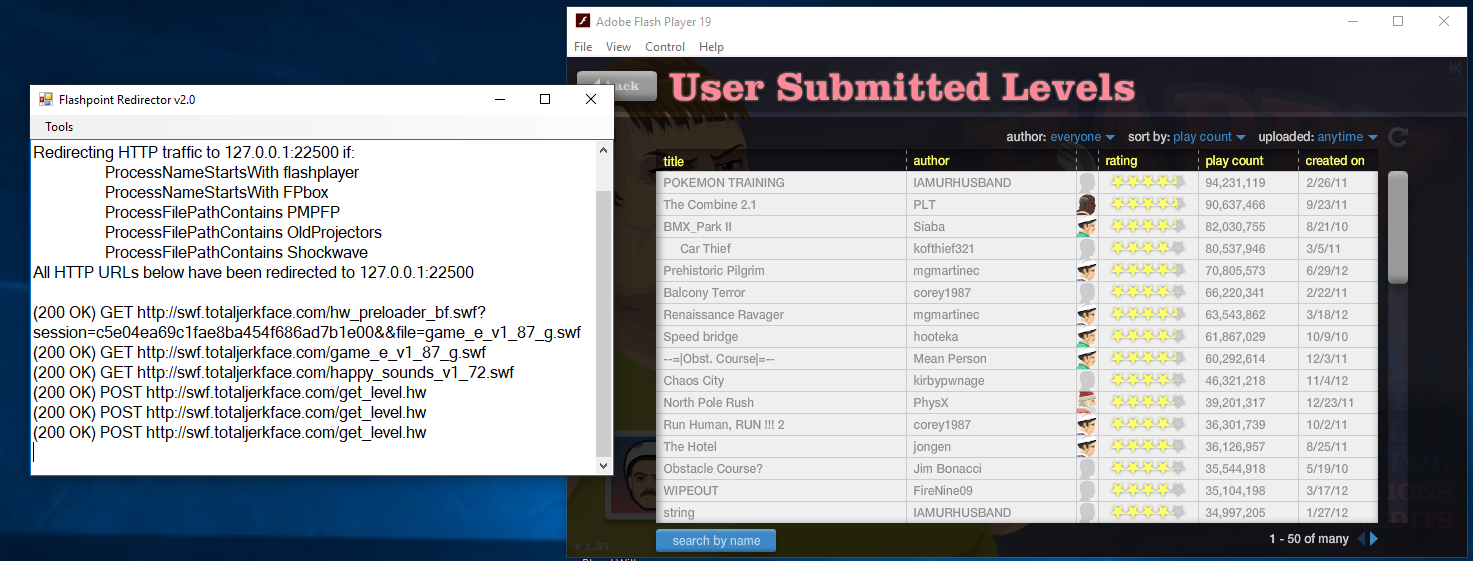Image resolution: width=1473 pixels, height=561 pixels.
Task: Open the author filter dropdown
Action: (1082, 137)
